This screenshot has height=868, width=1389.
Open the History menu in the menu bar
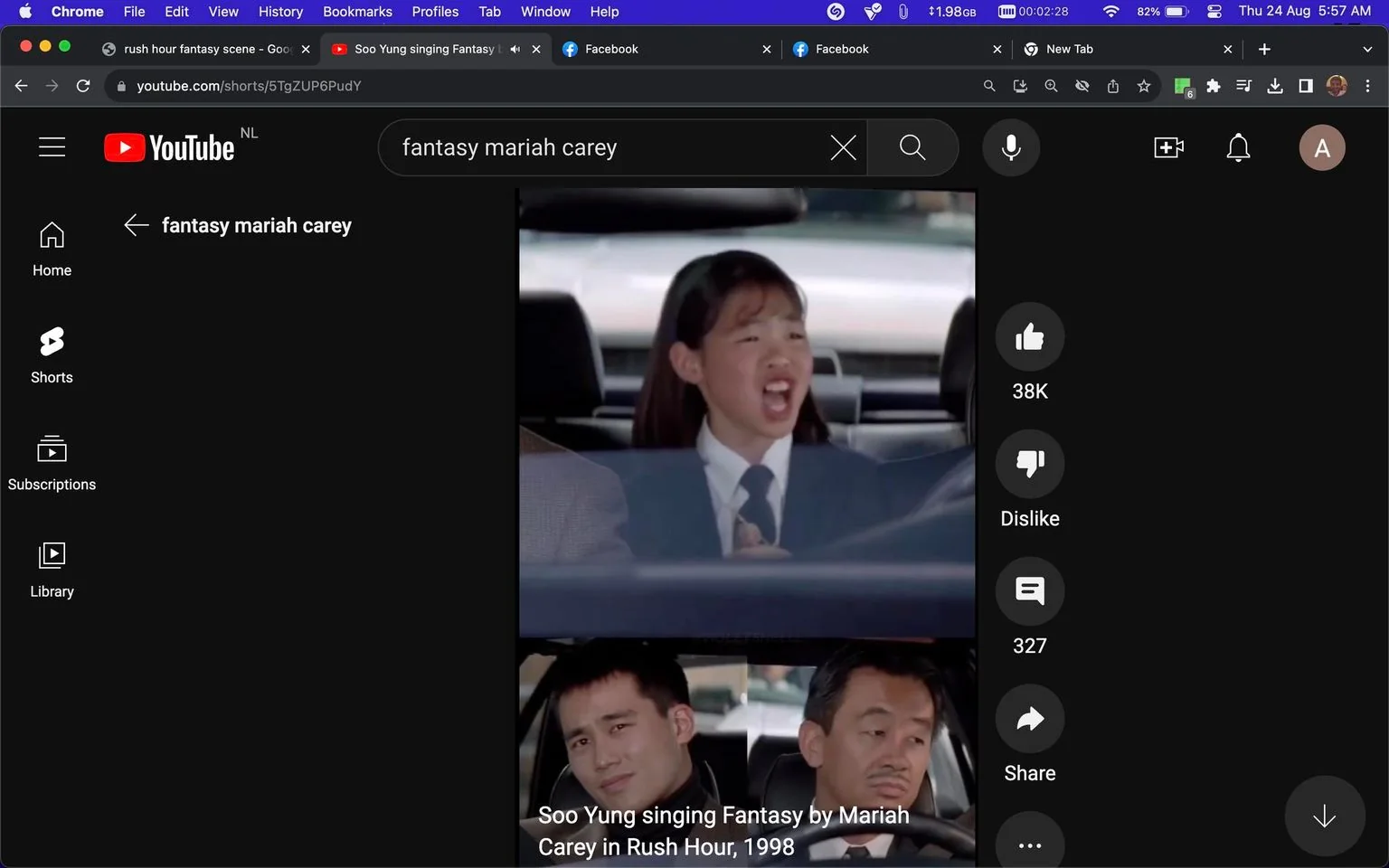pyautogui.click(x=280, y=12)
